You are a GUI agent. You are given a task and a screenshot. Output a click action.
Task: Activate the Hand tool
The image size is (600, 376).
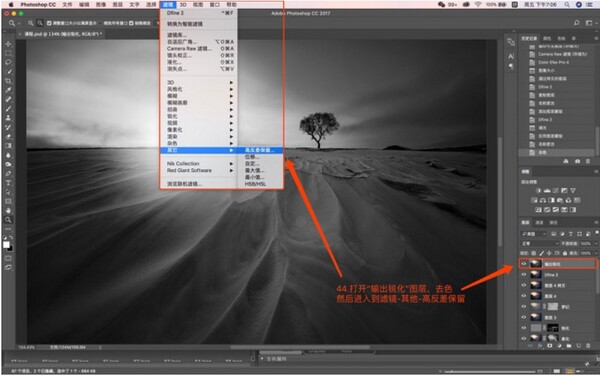8,210
